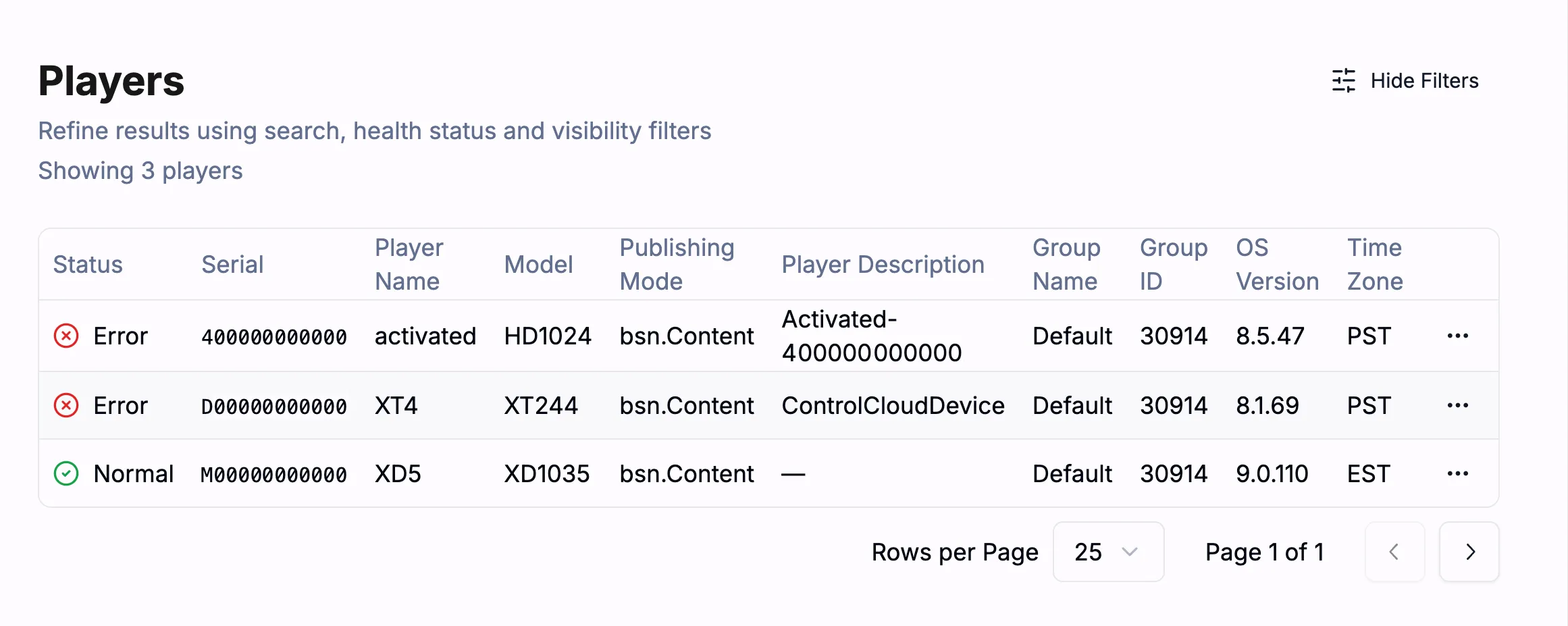Click the Model column header
This screenshot has width=1568, height=626.
538,264
